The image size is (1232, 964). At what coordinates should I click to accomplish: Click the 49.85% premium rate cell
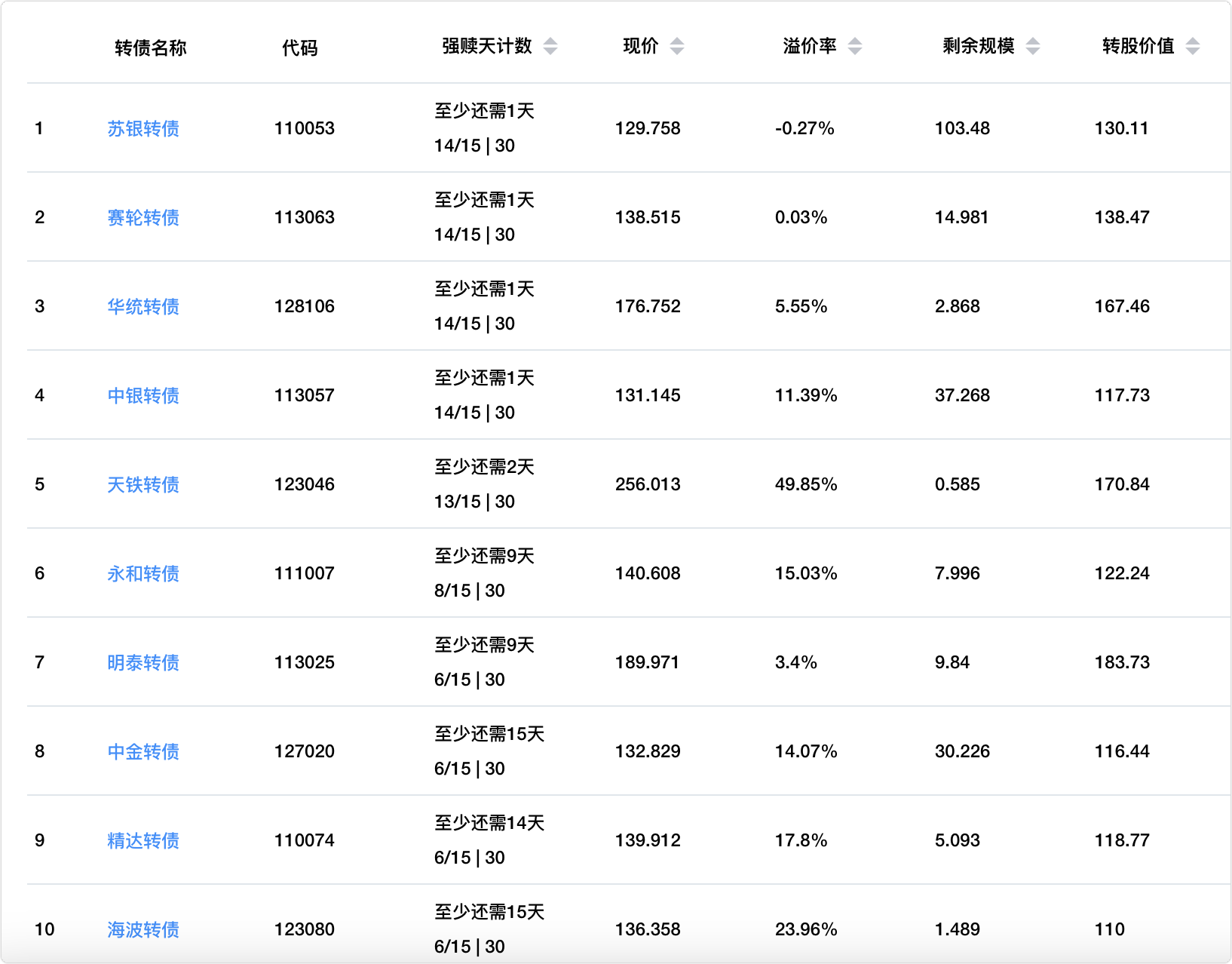tap(805, 485)
